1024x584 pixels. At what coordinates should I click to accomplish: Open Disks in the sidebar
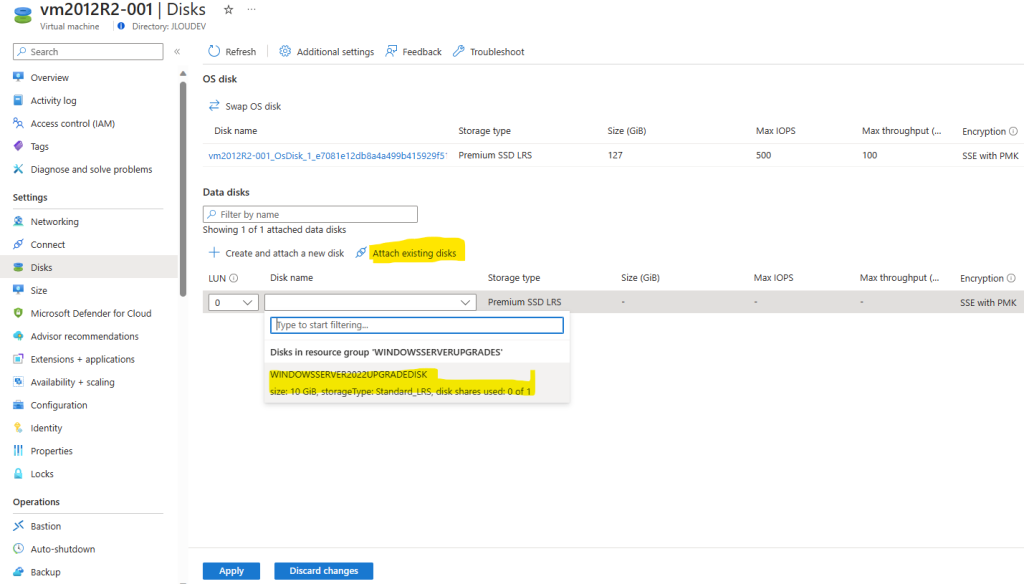(41, 267)
